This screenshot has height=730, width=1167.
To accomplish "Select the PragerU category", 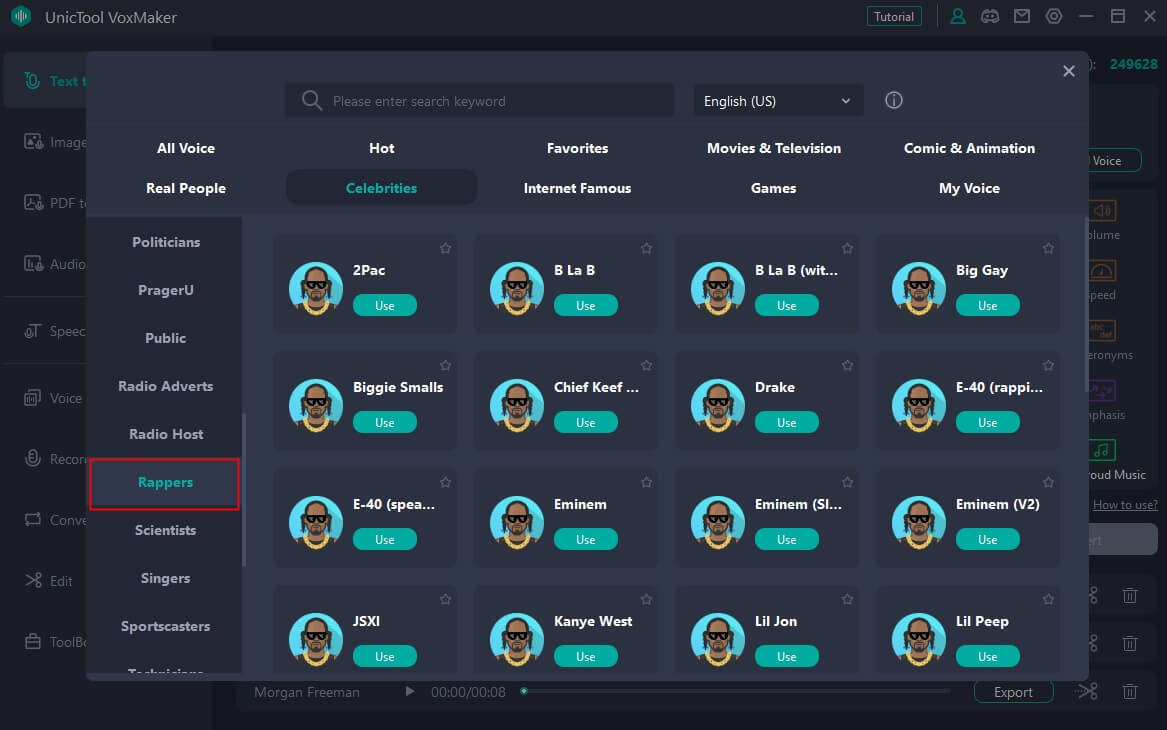I will click(166, 290).
